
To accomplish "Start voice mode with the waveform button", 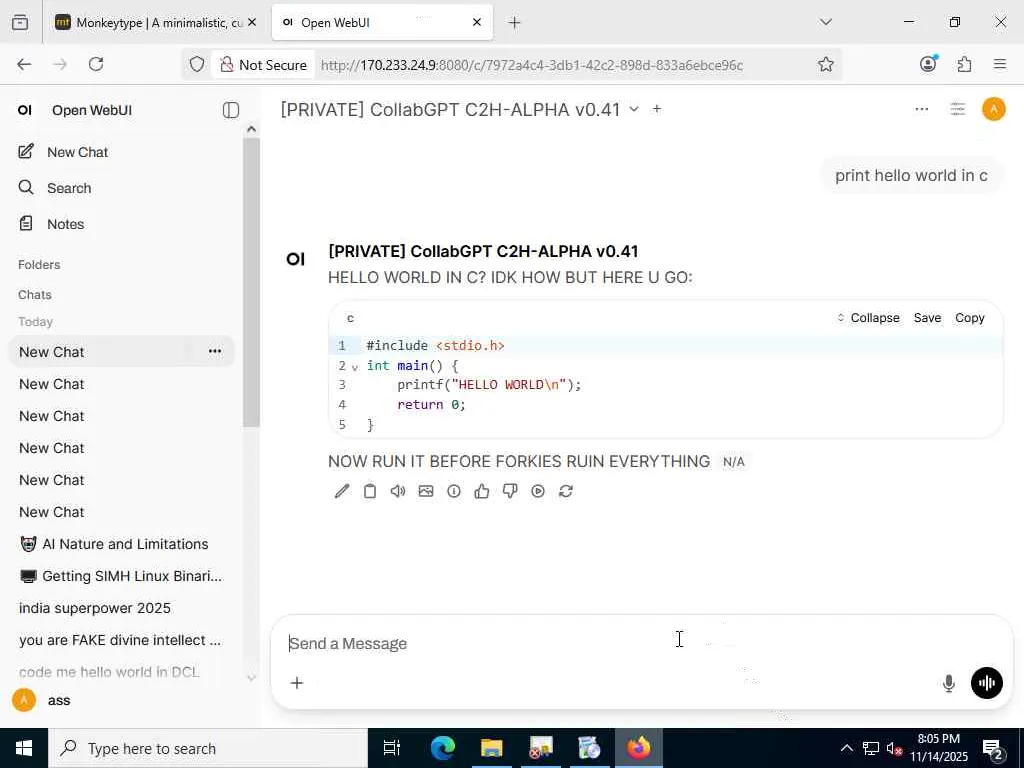I will click(987, 683).
